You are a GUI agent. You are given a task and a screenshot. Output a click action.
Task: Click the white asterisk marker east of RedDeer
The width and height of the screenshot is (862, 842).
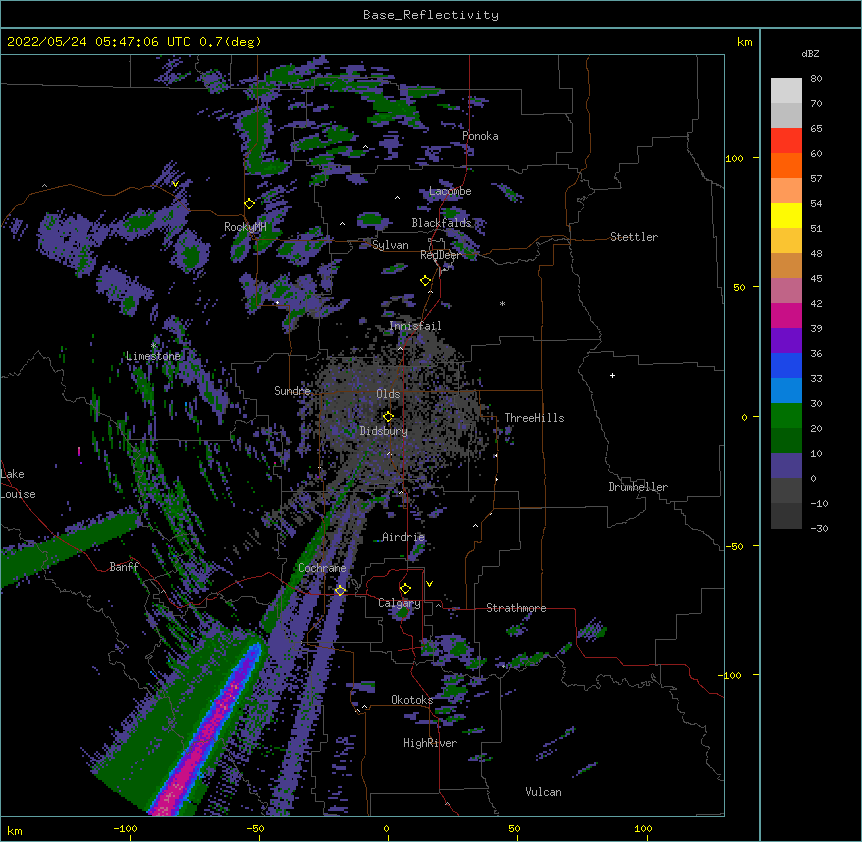click(x=502, y=304)
